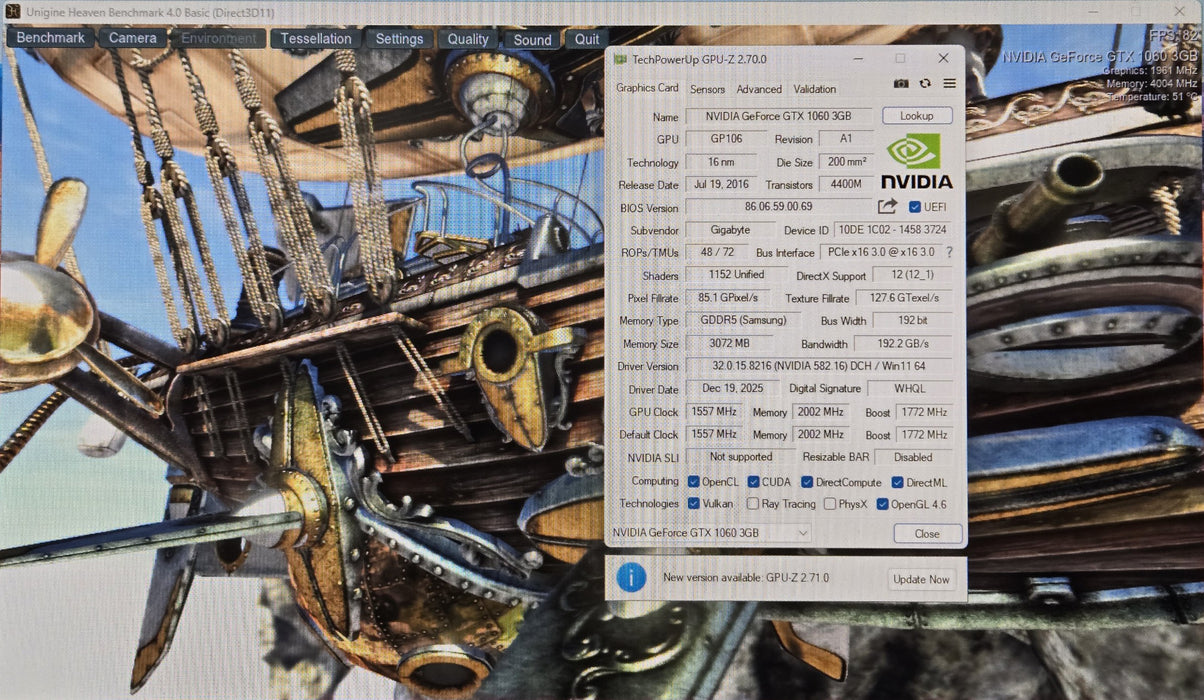This screenshot has width=1204, height=700.
Task: Enable the PhysX checkbox
Action: [x=830, y=504]
